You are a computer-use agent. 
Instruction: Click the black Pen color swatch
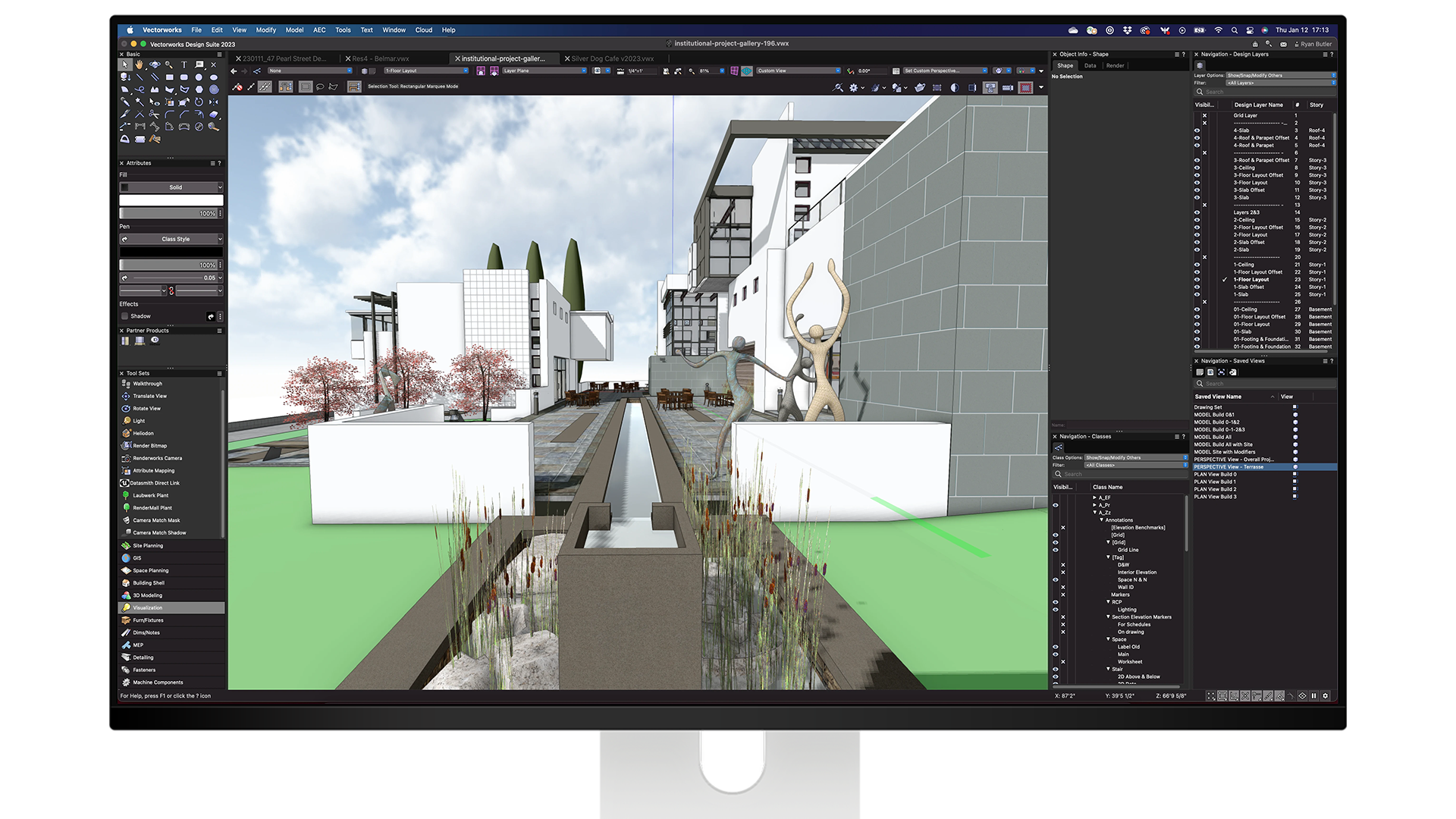[171, 252]
